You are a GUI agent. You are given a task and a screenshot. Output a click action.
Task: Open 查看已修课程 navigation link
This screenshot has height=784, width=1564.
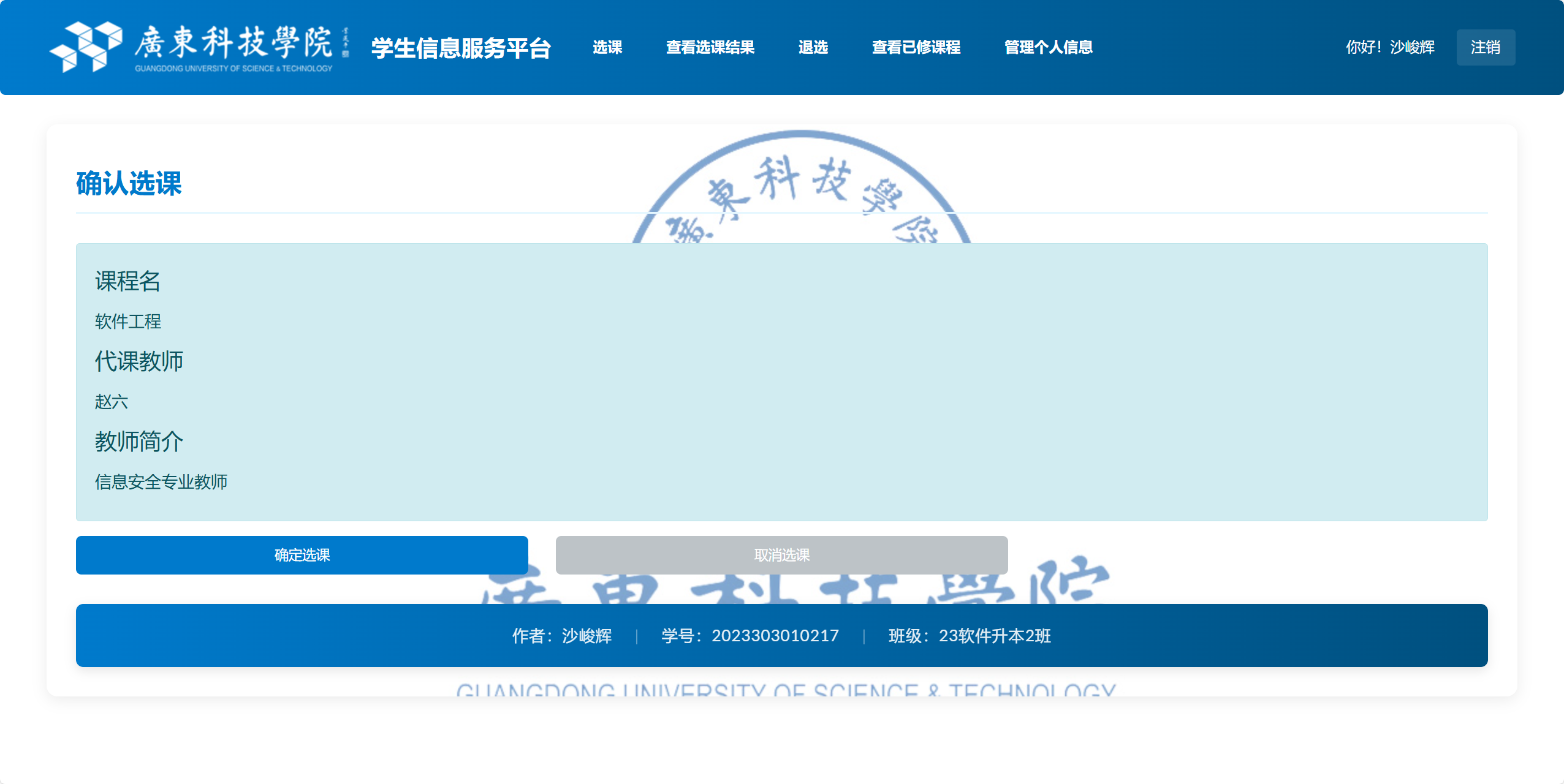pos(916,47)
